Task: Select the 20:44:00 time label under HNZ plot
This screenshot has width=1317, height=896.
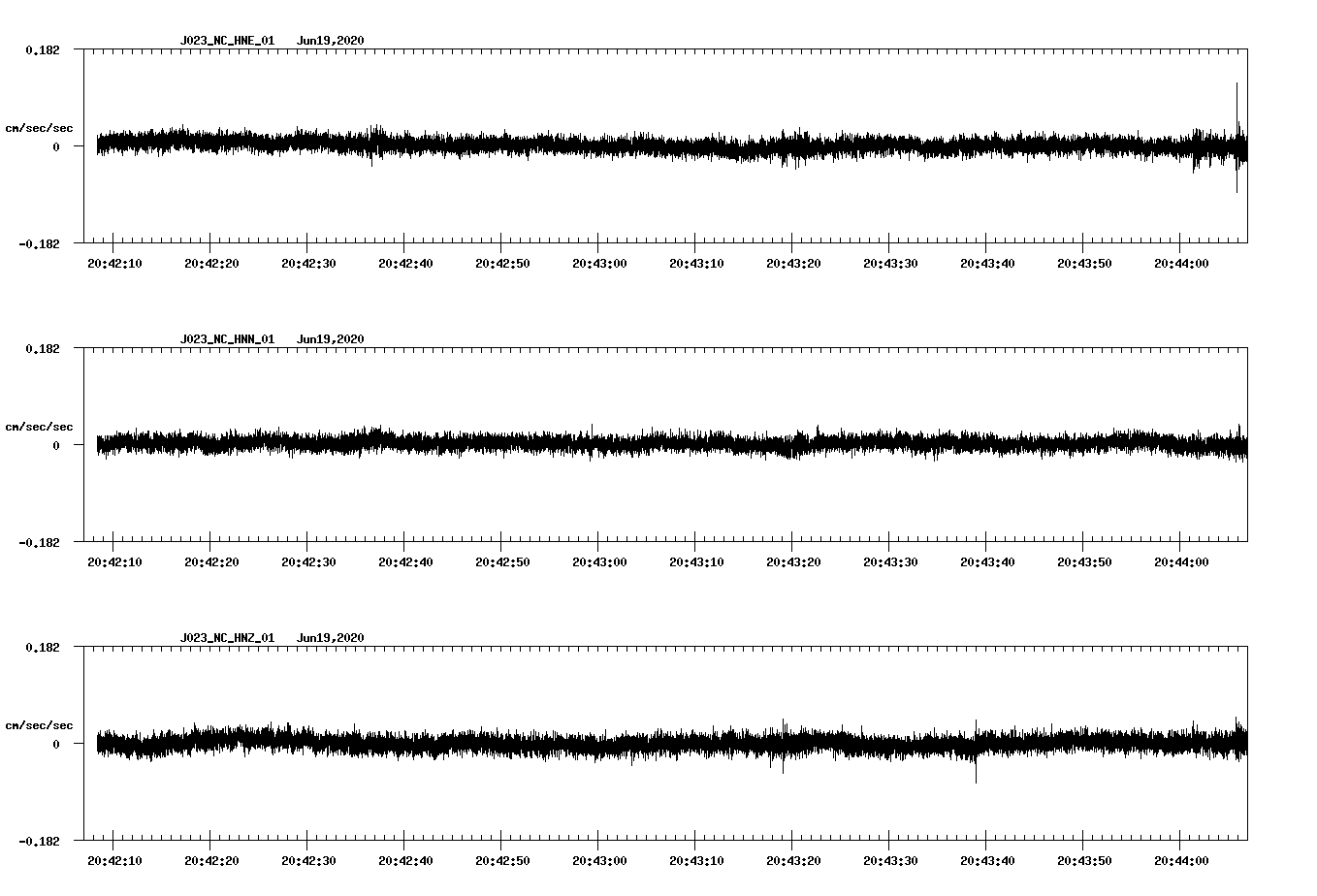Action: coord(1180,860)
